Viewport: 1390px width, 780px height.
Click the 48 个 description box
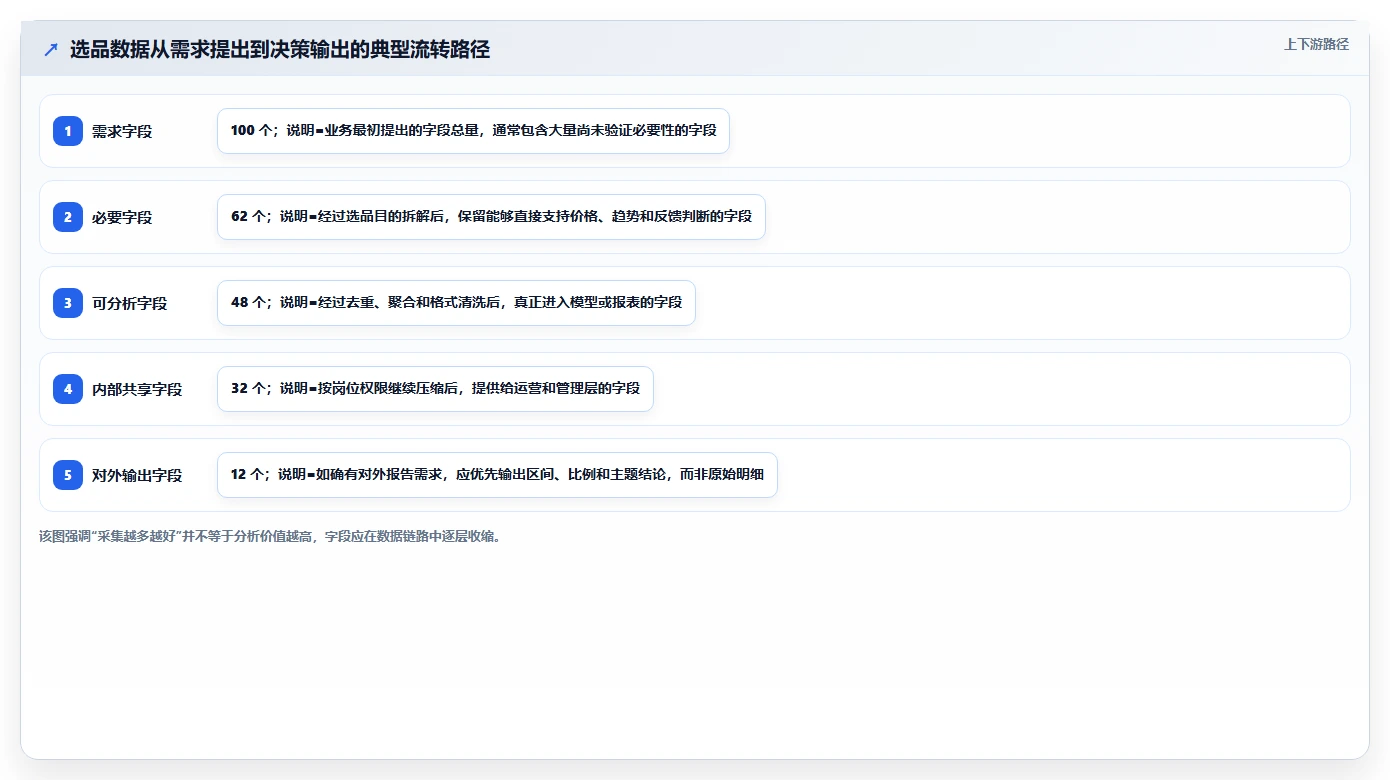point(456,303)
